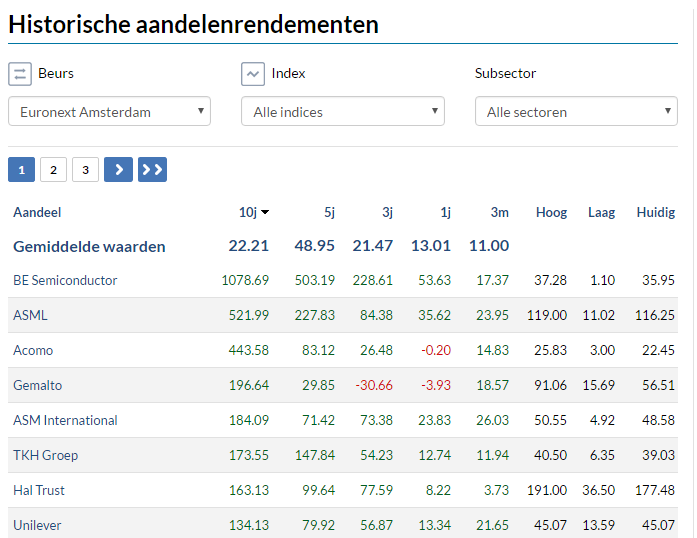Click the Subsector label
This screenshot has width=697, height=538.
coord(505,73)
